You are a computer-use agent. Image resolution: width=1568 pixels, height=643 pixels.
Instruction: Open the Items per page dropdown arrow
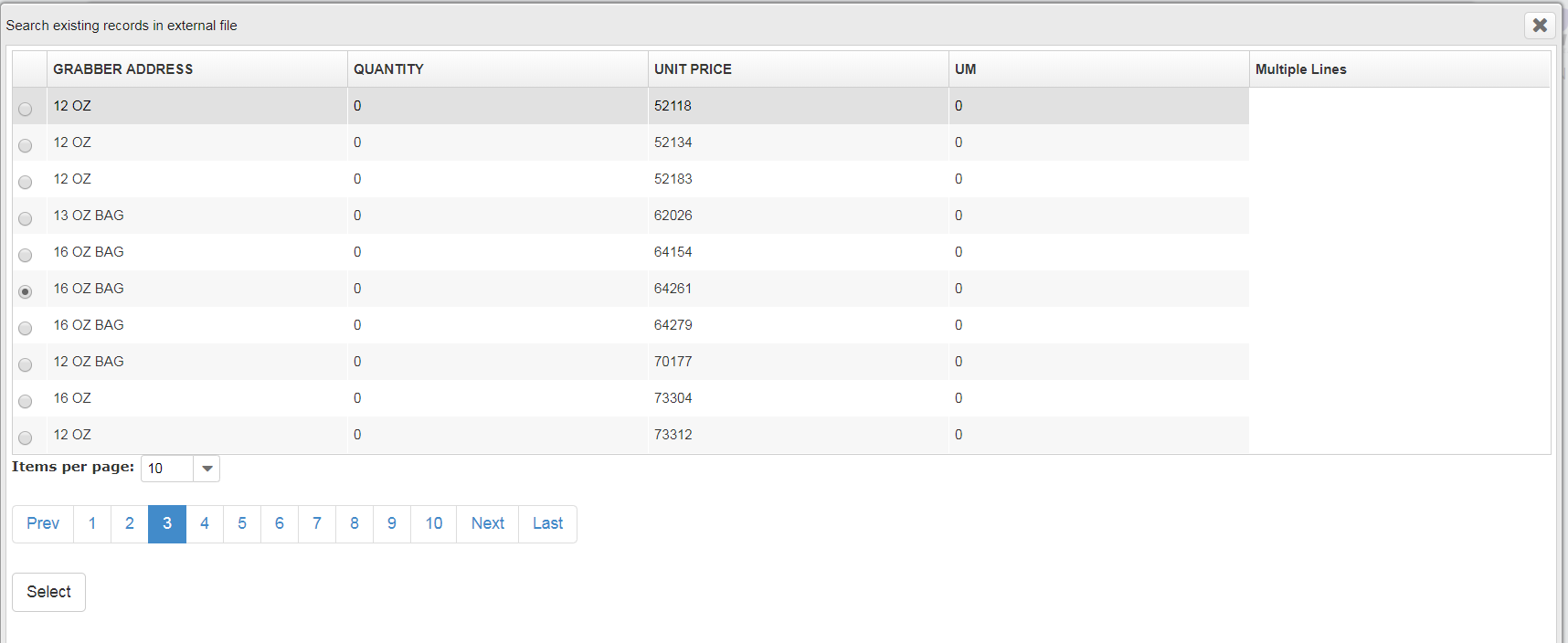point(207,469)
